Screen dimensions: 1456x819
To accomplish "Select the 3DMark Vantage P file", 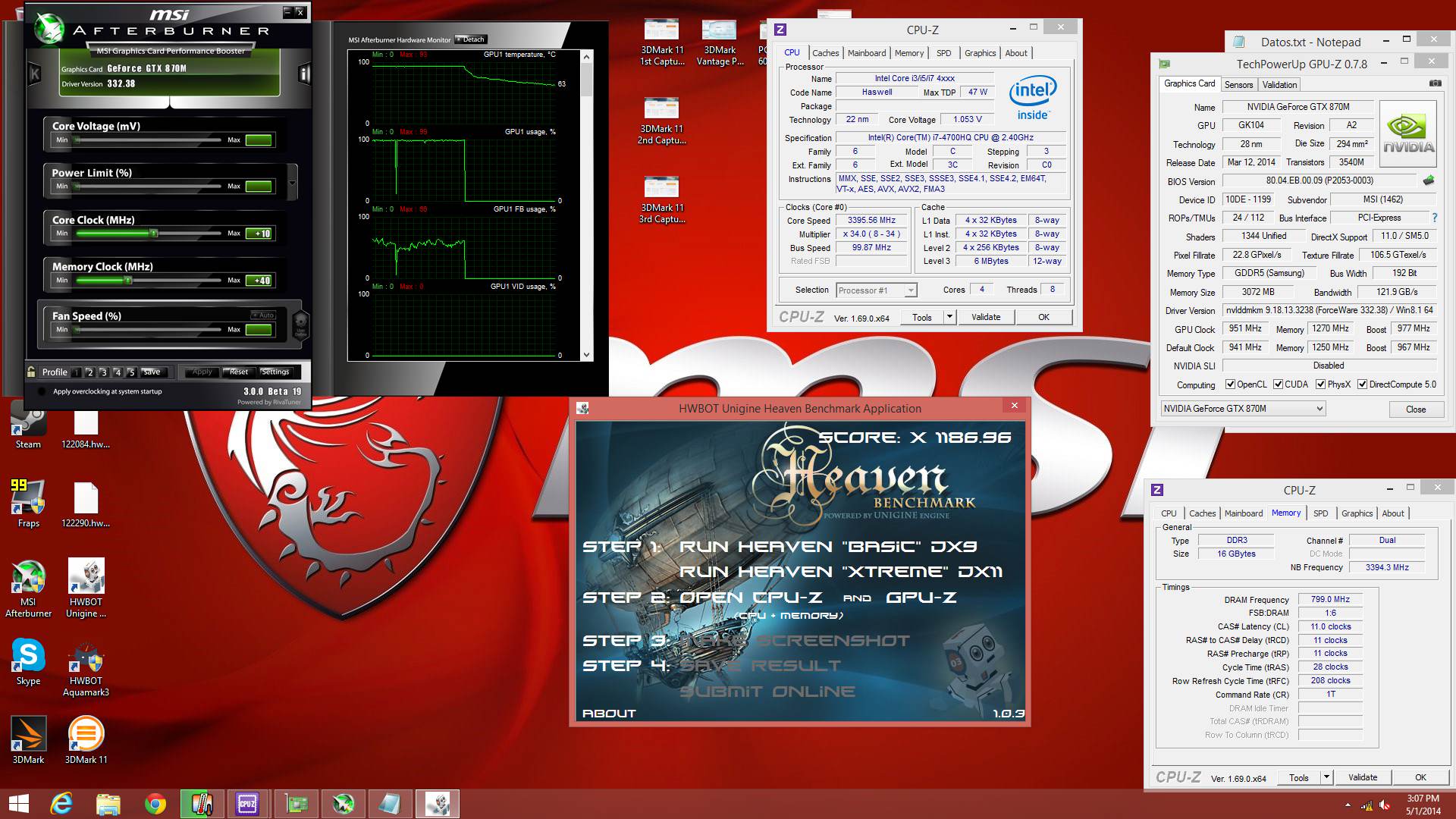I will point(720,43).
